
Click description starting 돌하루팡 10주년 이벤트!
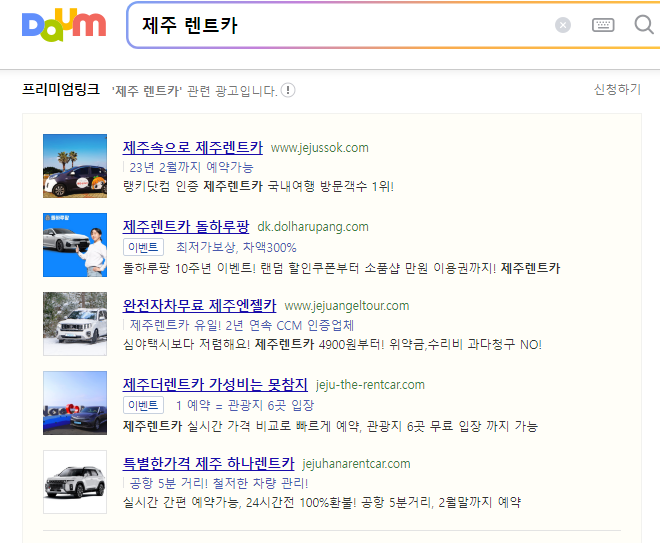341,268
